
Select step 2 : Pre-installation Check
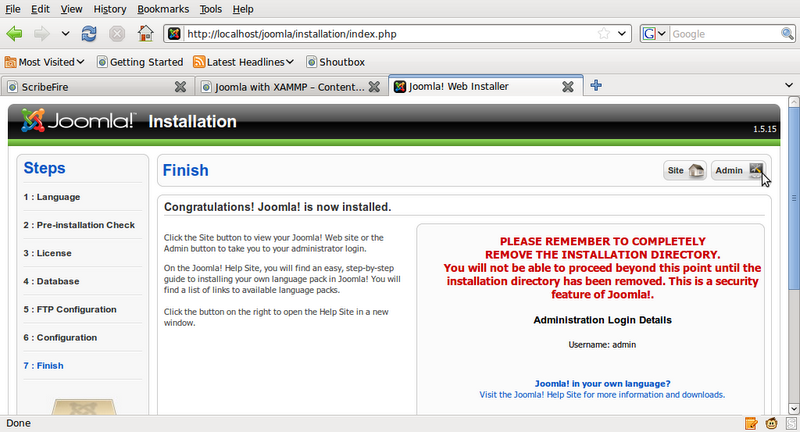point(79,225)
